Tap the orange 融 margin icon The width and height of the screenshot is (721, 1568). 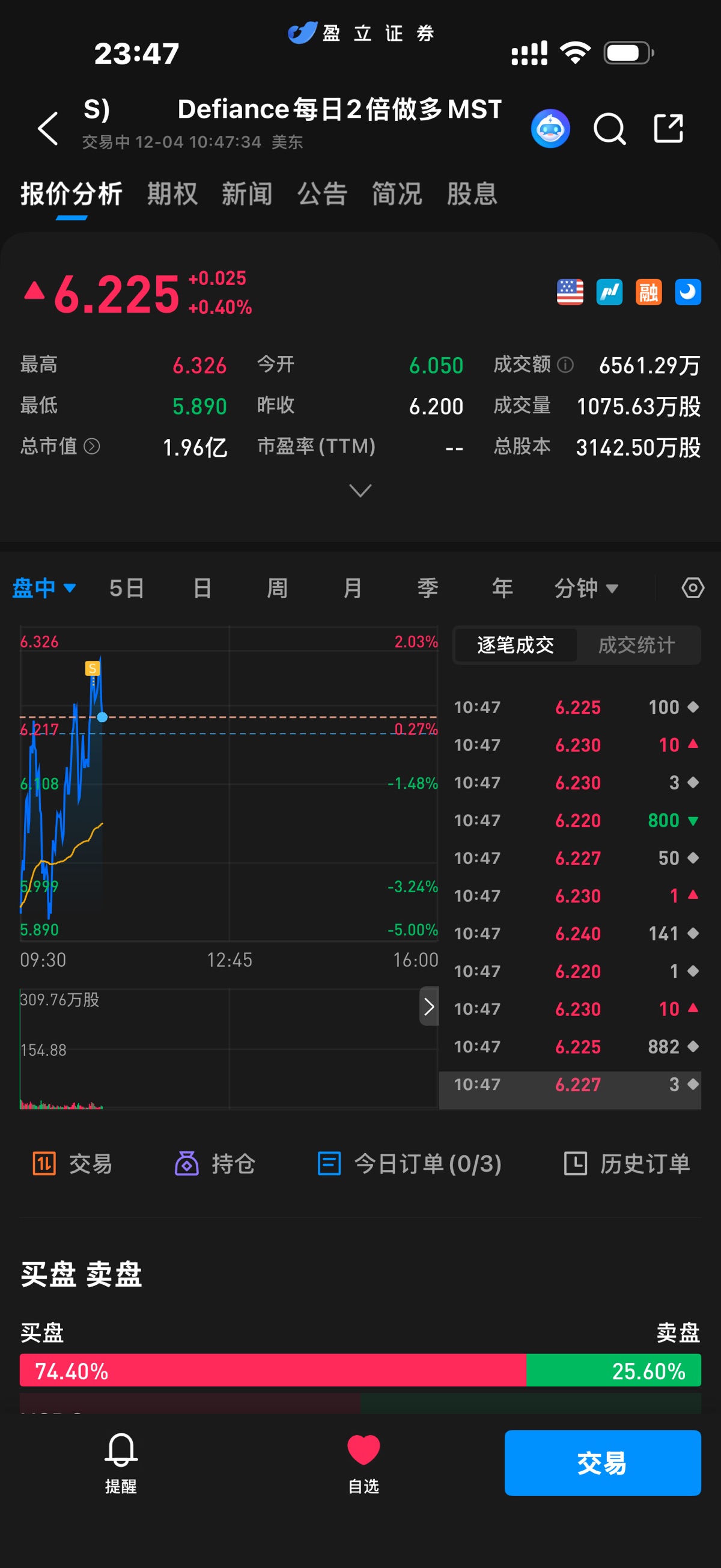(648, 292)
